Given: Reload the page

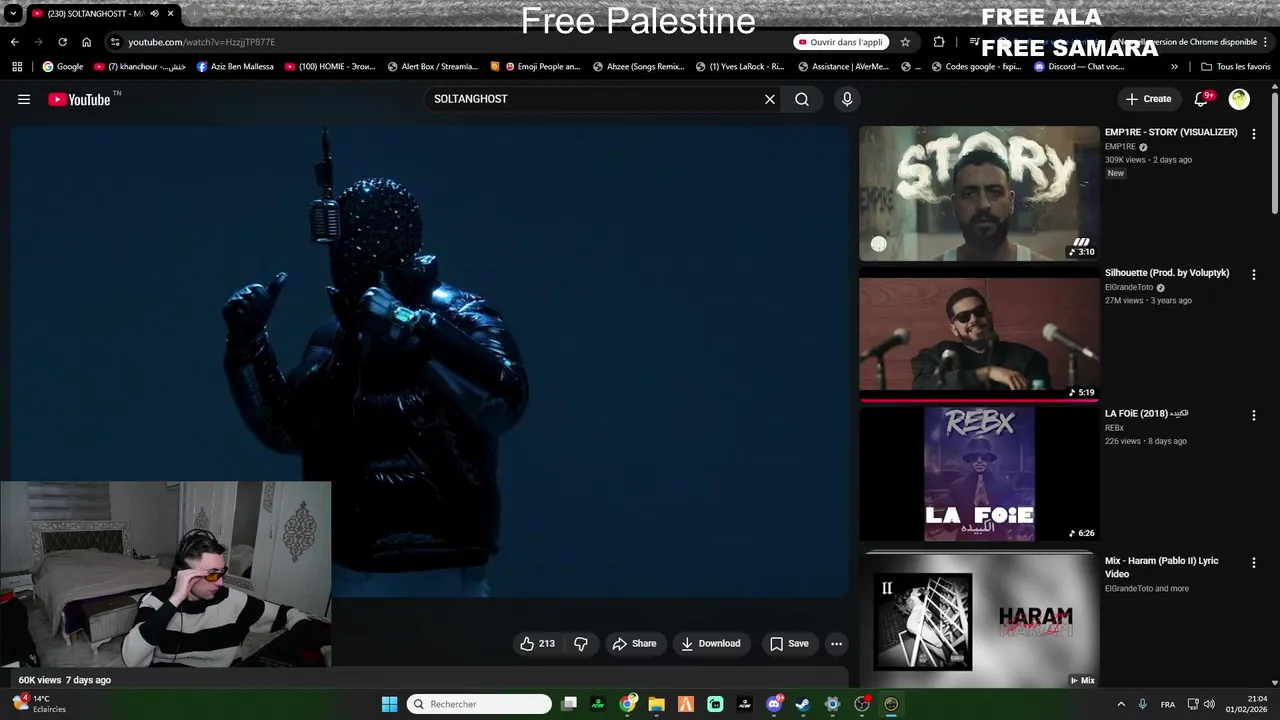Looking at the screenshot, I should 62,42.
